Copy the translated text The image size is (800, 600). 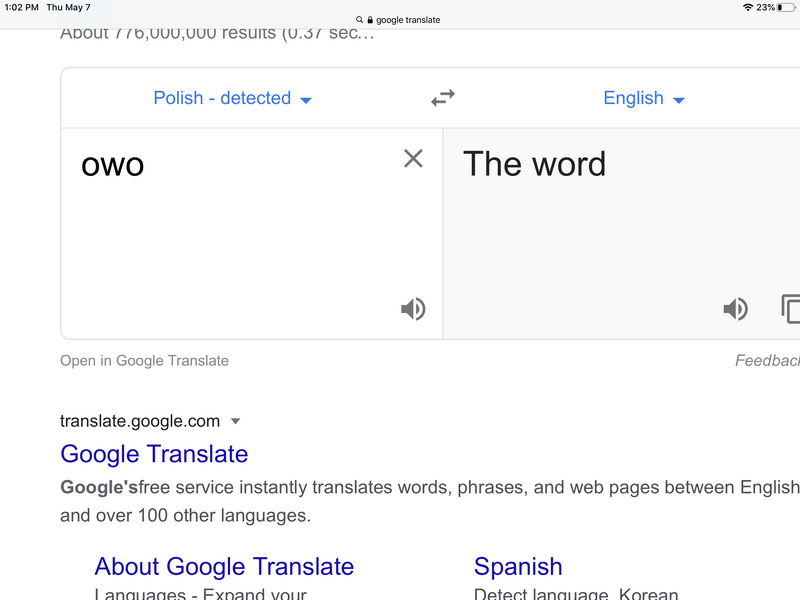click(x=790, y=309)
